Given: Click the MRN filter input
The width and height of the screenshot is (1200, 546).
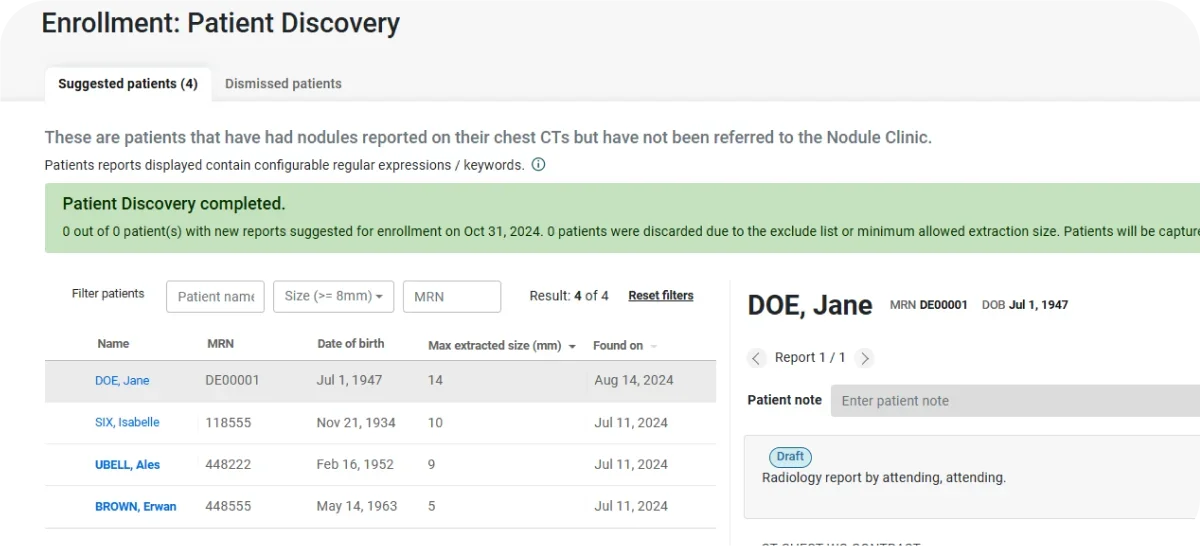Looking at the screenshot, I should [451, 296].
